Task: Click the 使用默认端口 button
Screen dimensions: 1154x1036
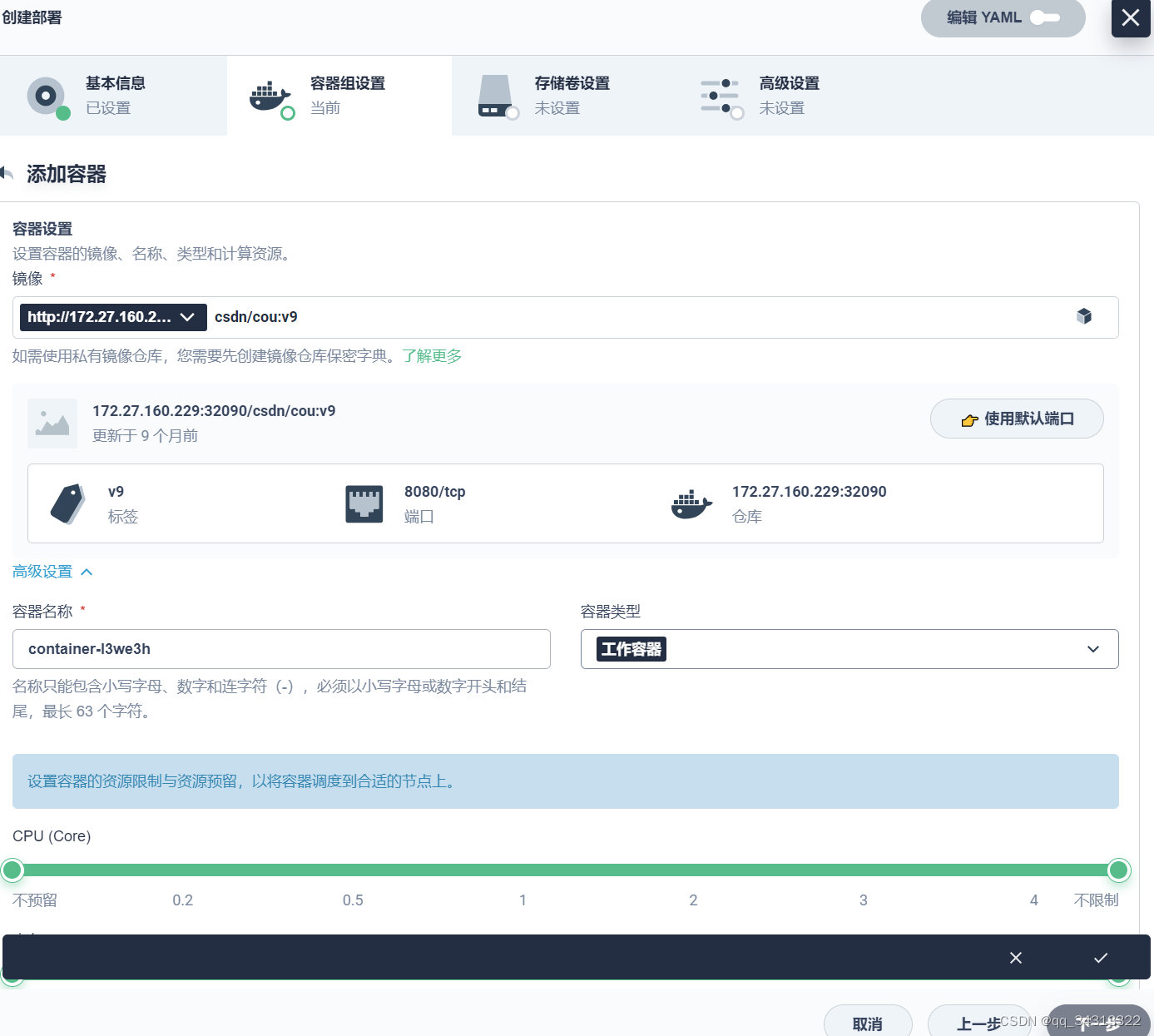Action: click(1017, 419)
